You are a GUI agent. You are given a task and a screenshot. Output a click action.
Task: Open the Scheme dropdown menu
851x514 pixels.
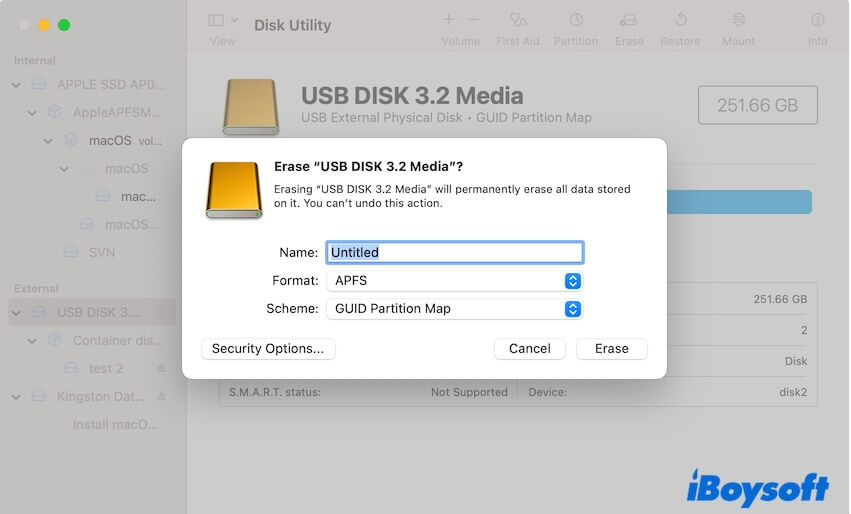tap(454, 309)
